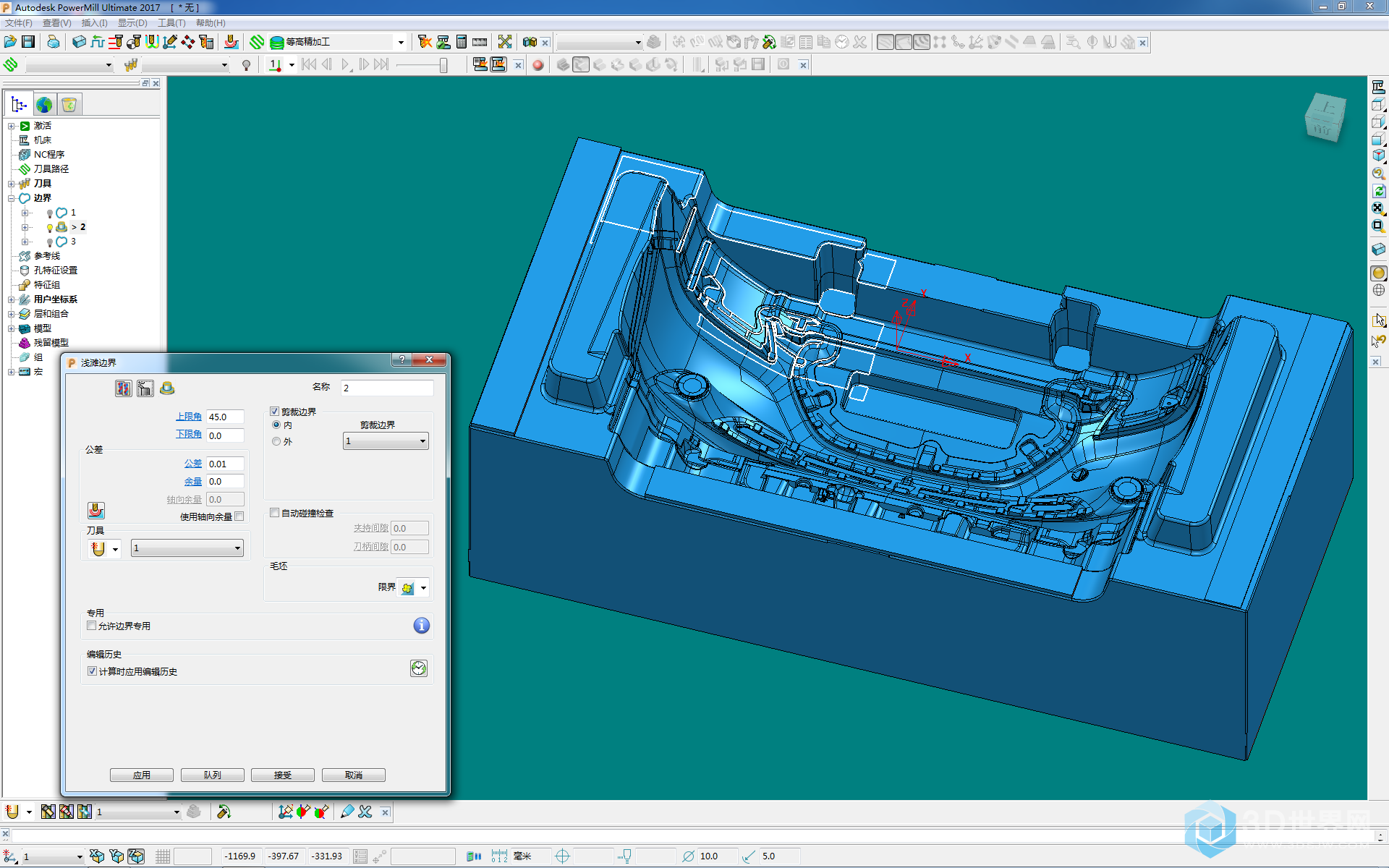Click the info icon in 专用 section

coord(422,626)
